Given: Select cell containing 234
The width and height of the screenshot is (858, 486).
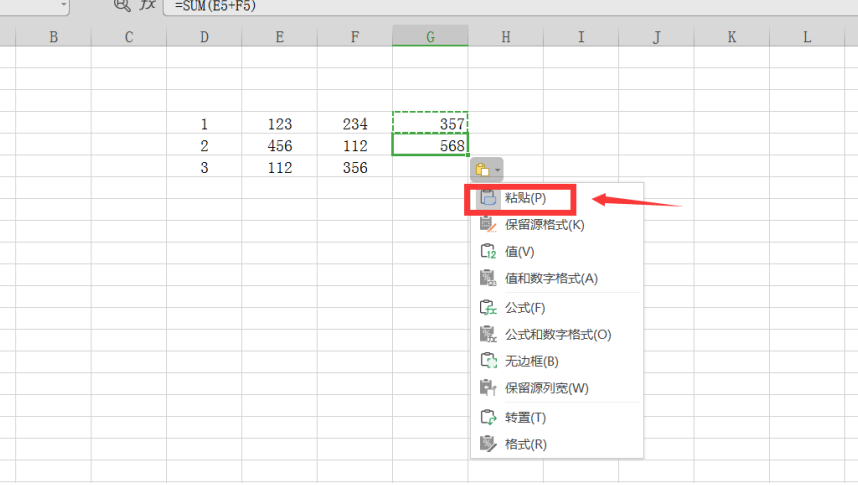Looking at the screenshot, I should coord(355,123).
